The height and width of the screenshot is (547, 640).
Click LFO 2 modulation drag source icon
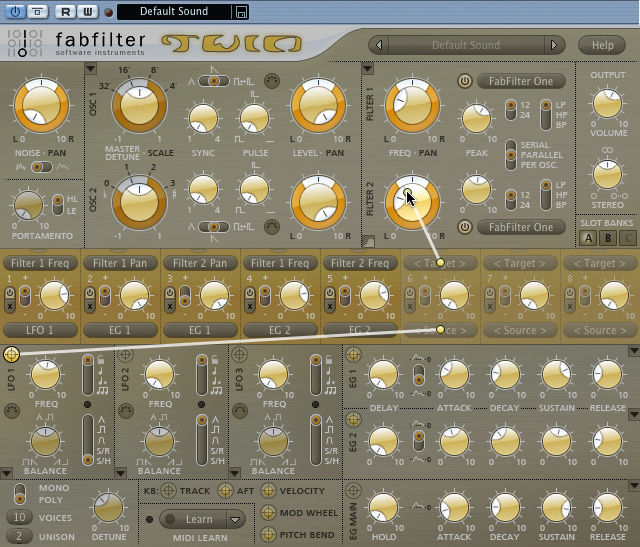(126, 354)
